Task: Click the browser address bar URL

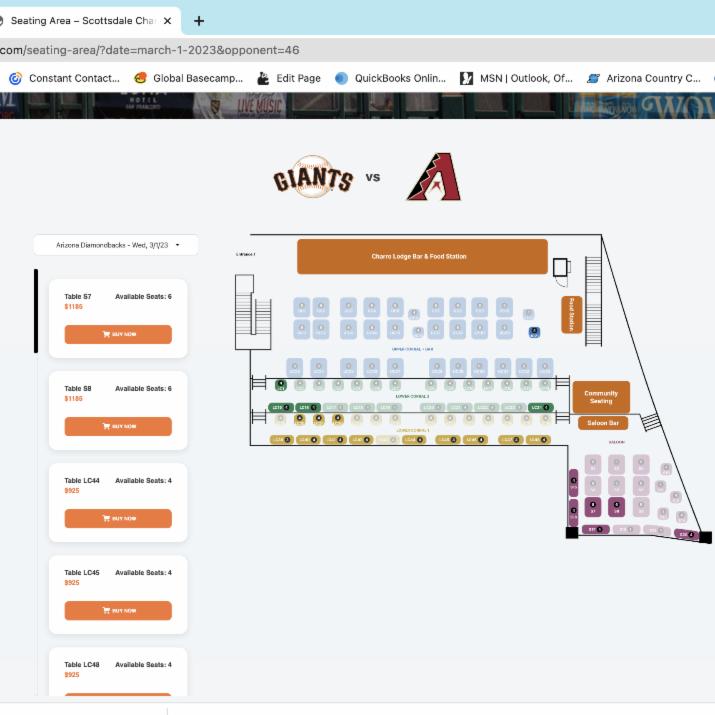Action: point(150,50)
